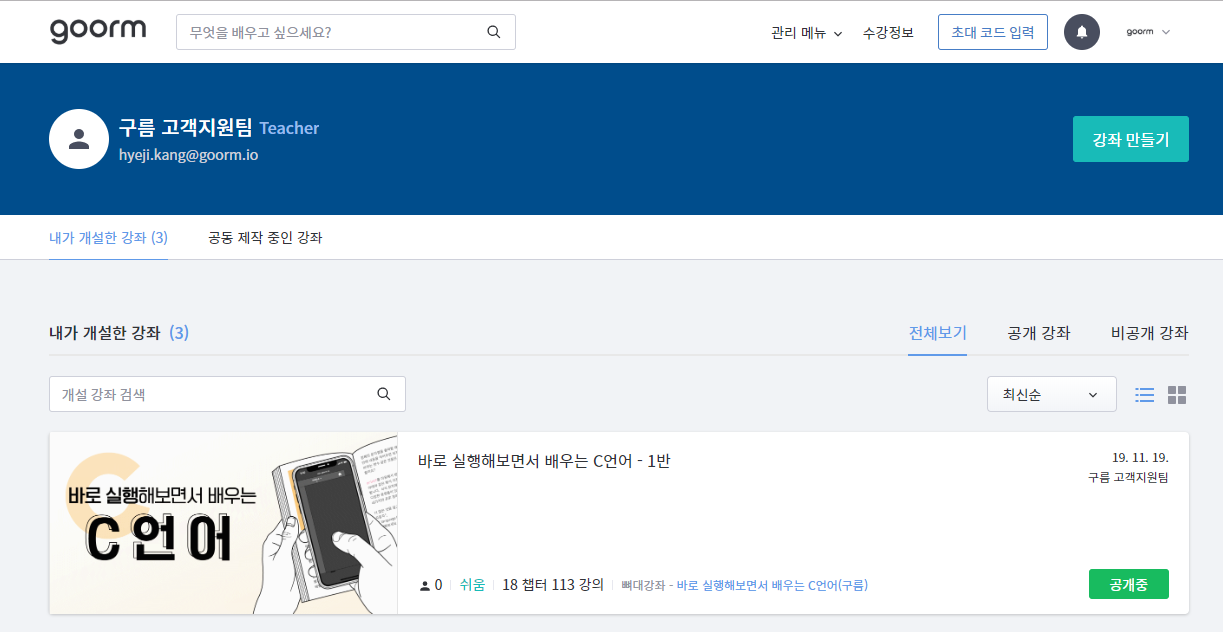
Task: Open the notifications bell
Action: [x=1082, y=32]
